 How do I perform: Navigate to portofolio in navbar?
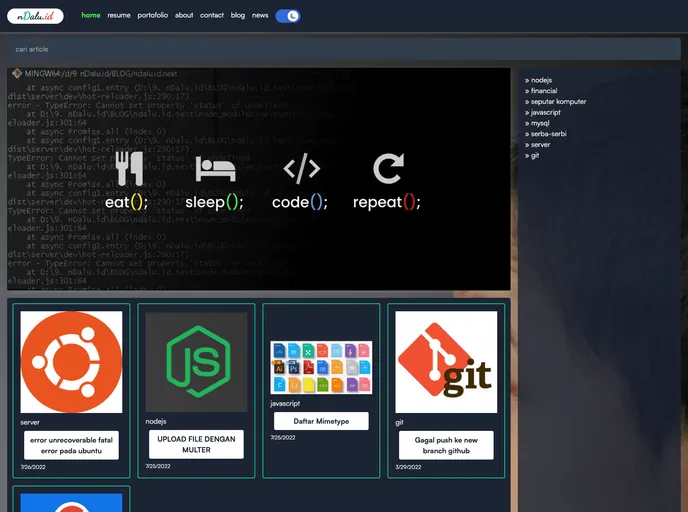(x=153, y=16)
